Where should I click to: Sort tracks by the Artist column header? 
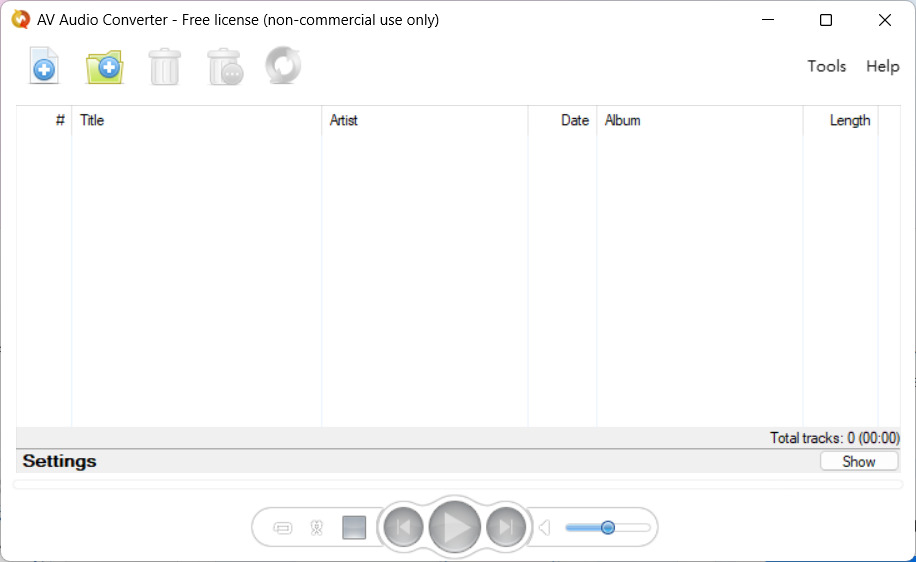pyautogui.click(x=425, y=120)
